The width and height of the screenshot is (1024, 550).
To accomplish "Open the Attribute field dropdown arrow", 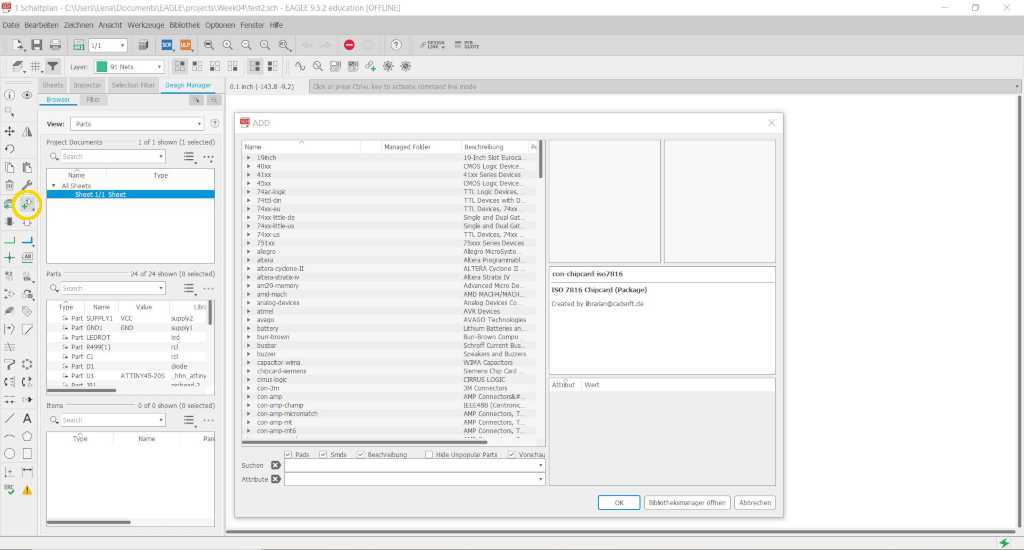I will click(541, 479).
